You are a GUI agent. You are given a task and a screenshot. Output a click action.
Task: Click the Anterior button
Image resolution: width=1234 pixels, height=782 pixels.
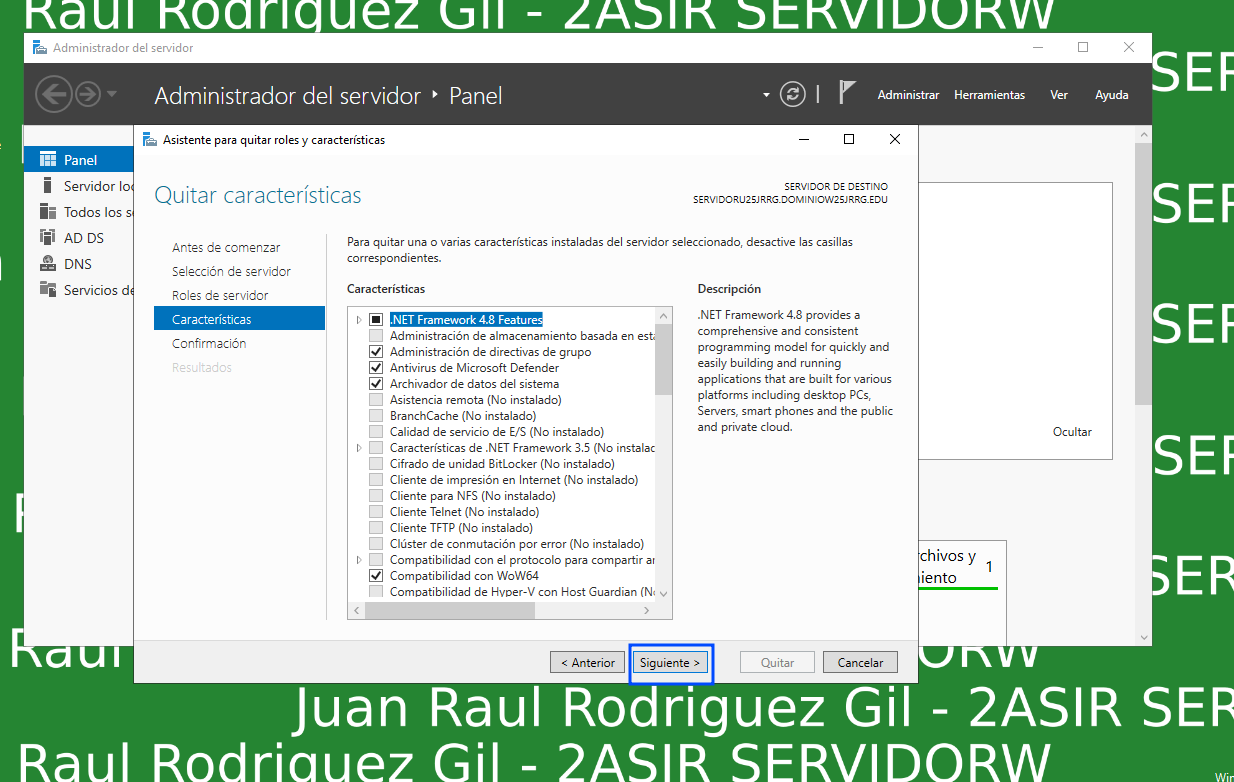[588, 662]
